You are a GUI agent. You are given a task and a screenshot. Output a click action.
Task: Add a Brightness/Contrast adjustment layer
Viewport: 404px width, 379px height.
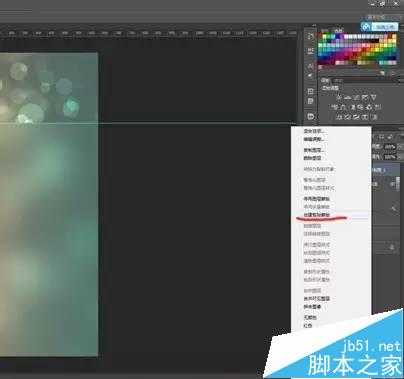coord(339,97)
